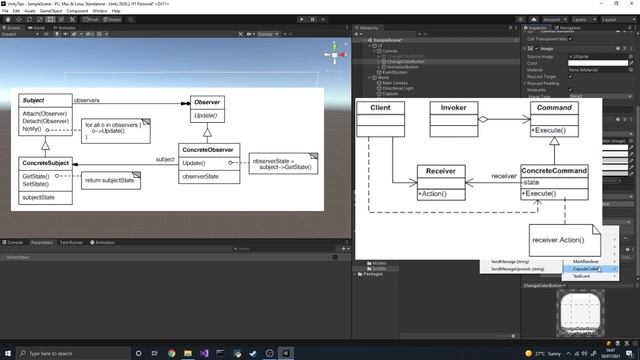Select the Scale tool in toolbar
This screenshot has height=360, width=640.
click(x=40, y=20)
